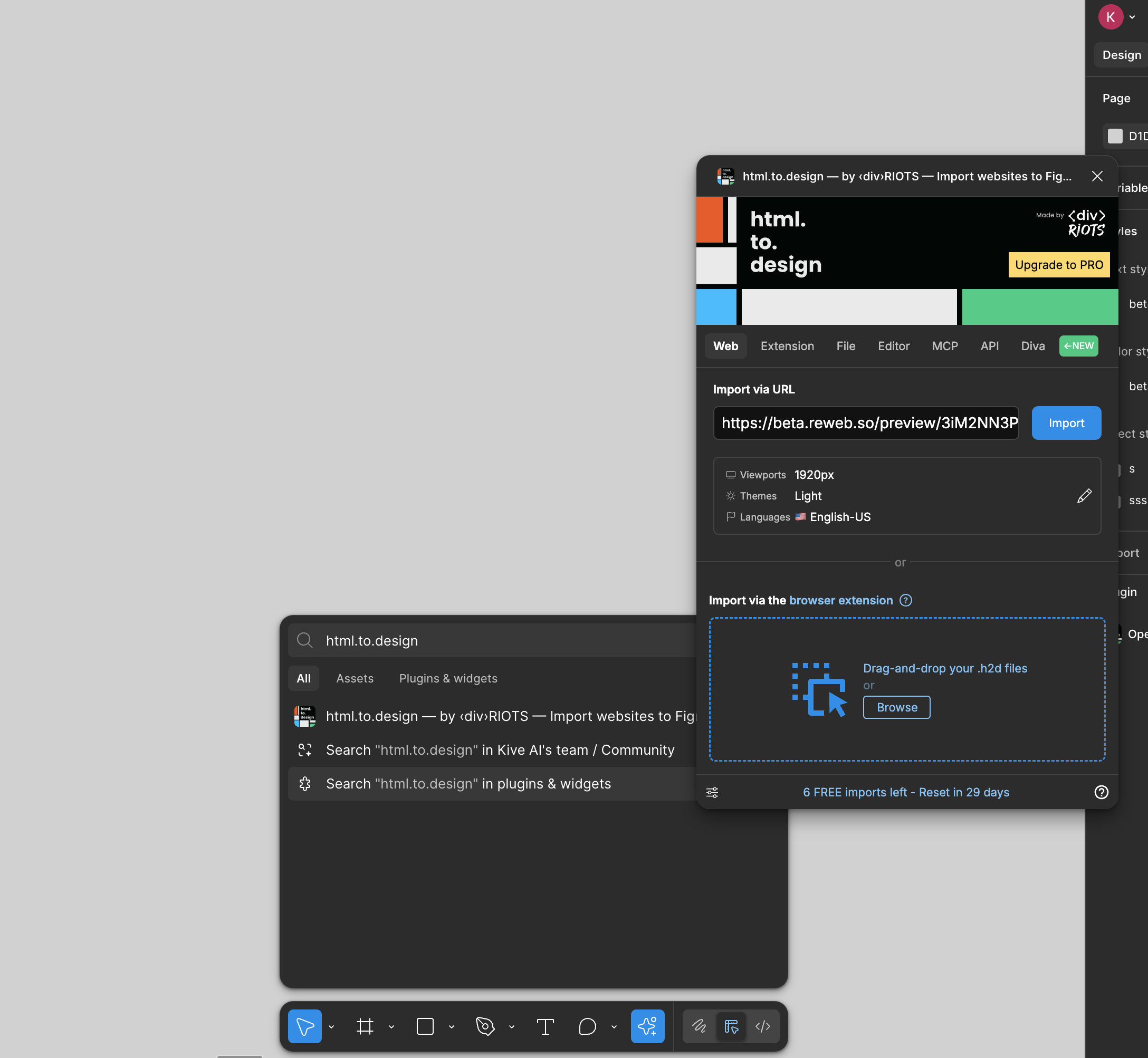This screenshot has height=1058, width=1148.
Task: Click the blue Import button
Action: [x=1066, y=423]
